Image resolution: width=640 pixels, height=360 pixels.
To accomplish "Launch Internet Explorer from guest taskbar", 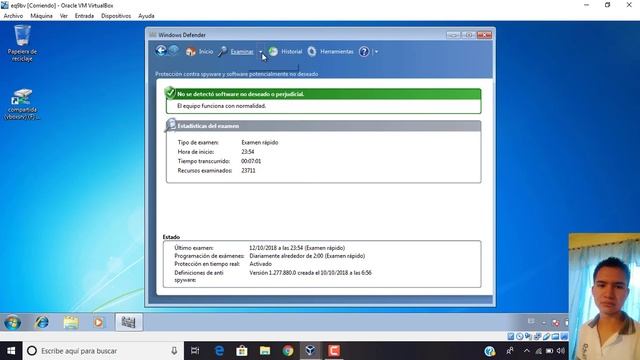I will (x=41, y=322).
